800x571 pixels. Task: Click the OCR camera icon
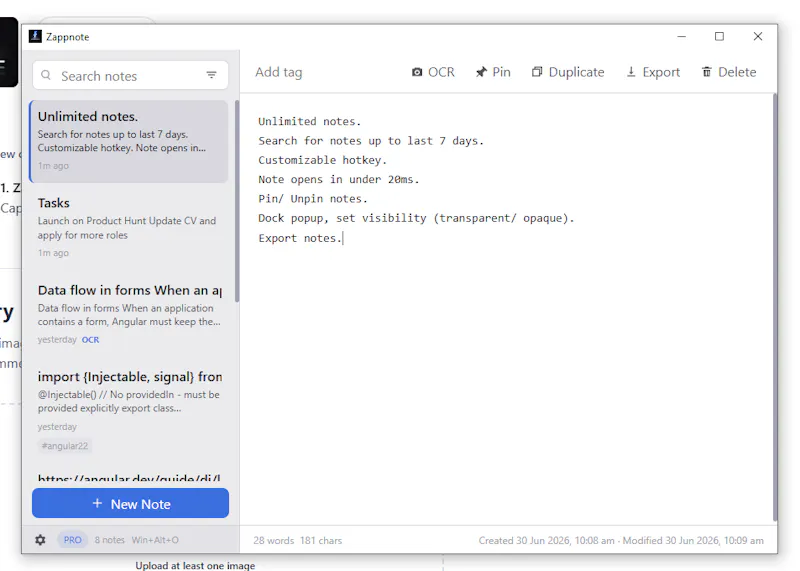pos(417,72)
